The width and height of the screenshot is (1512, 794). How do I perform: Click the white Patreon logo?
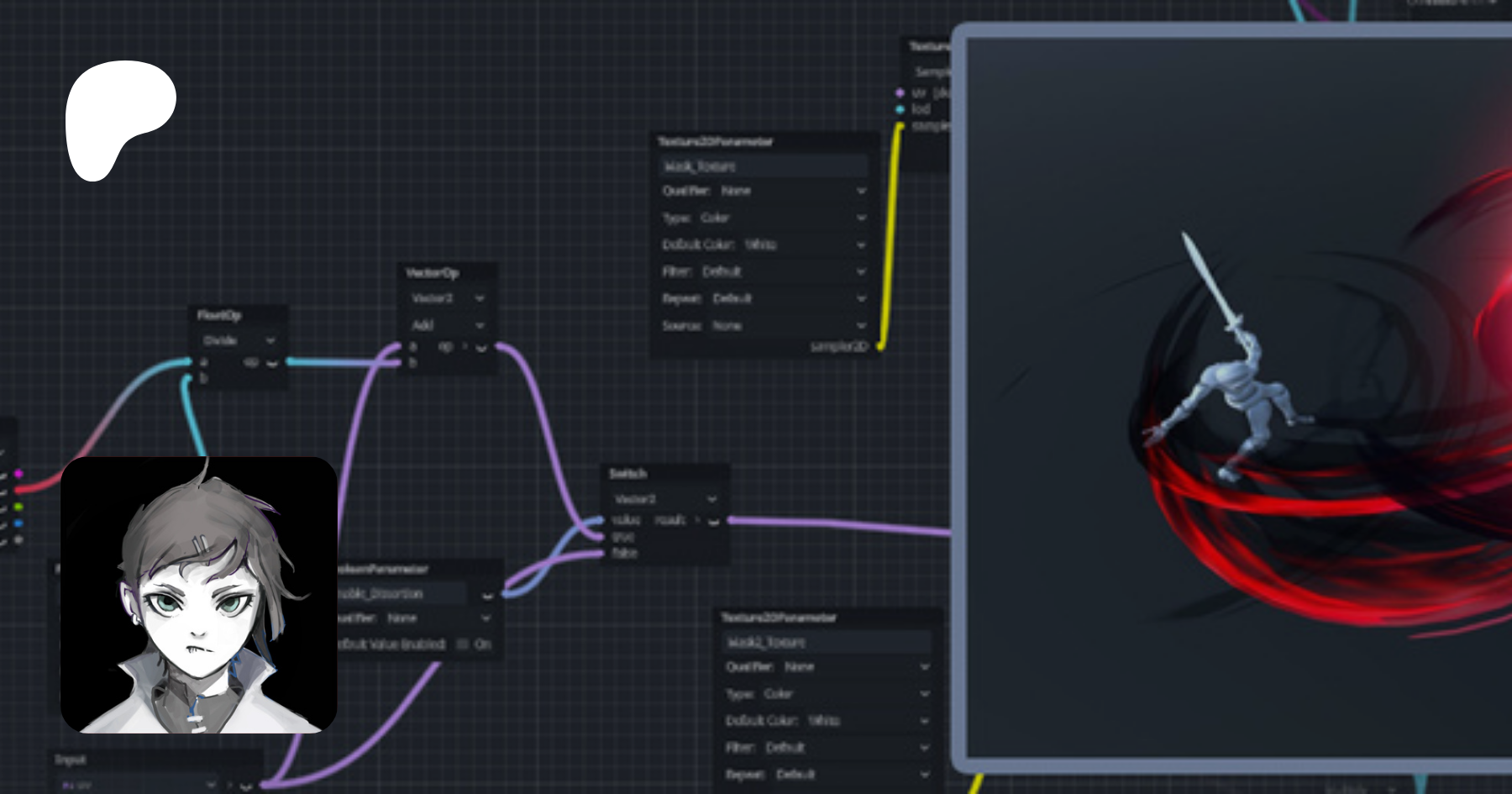point(120,119)
